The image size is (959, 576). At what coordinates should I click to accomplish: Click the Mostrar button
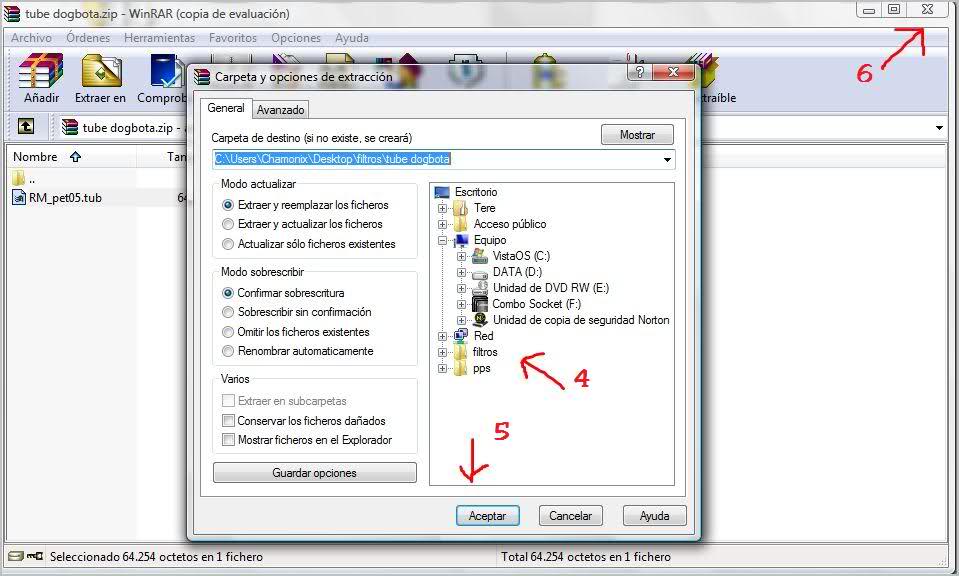click(x=637, y=135)
